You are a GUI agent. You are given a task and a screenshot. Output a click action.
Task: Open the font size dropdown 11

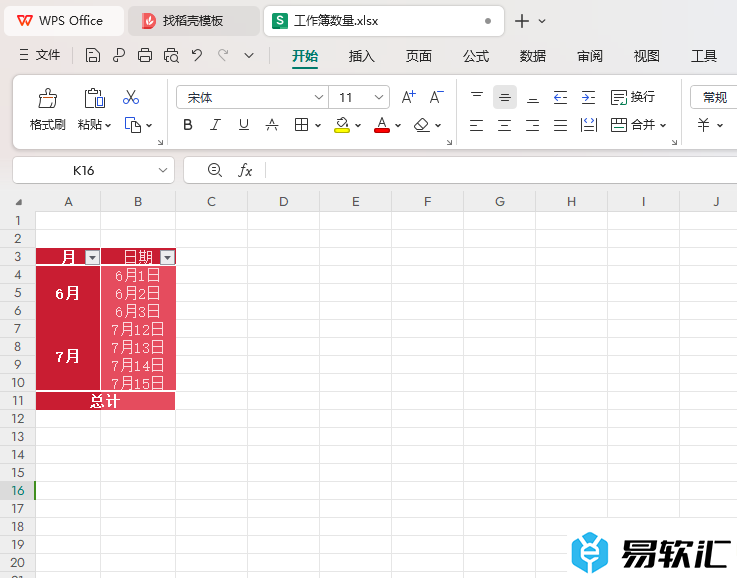(x=379, y=97)
